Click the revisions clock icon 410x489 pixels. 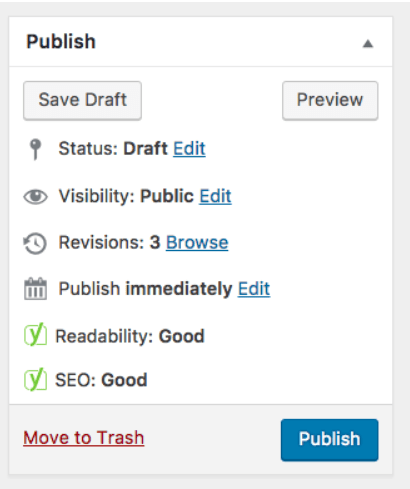pos(35,243)
